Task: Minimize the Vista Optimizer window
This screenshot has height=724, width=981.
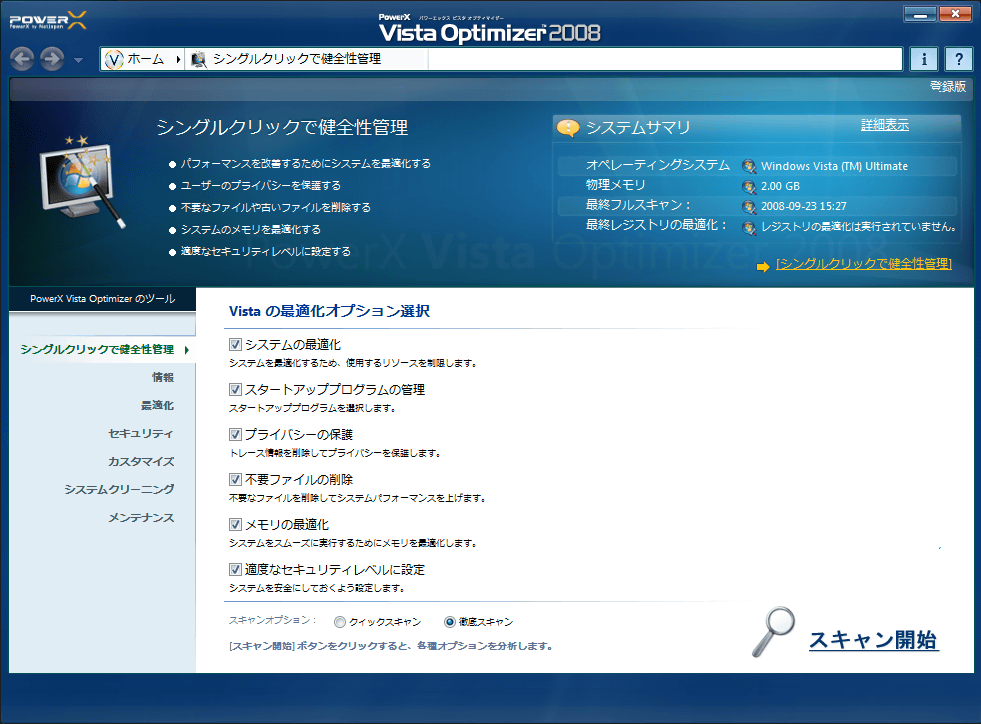Action: click(x=920, y=14)
